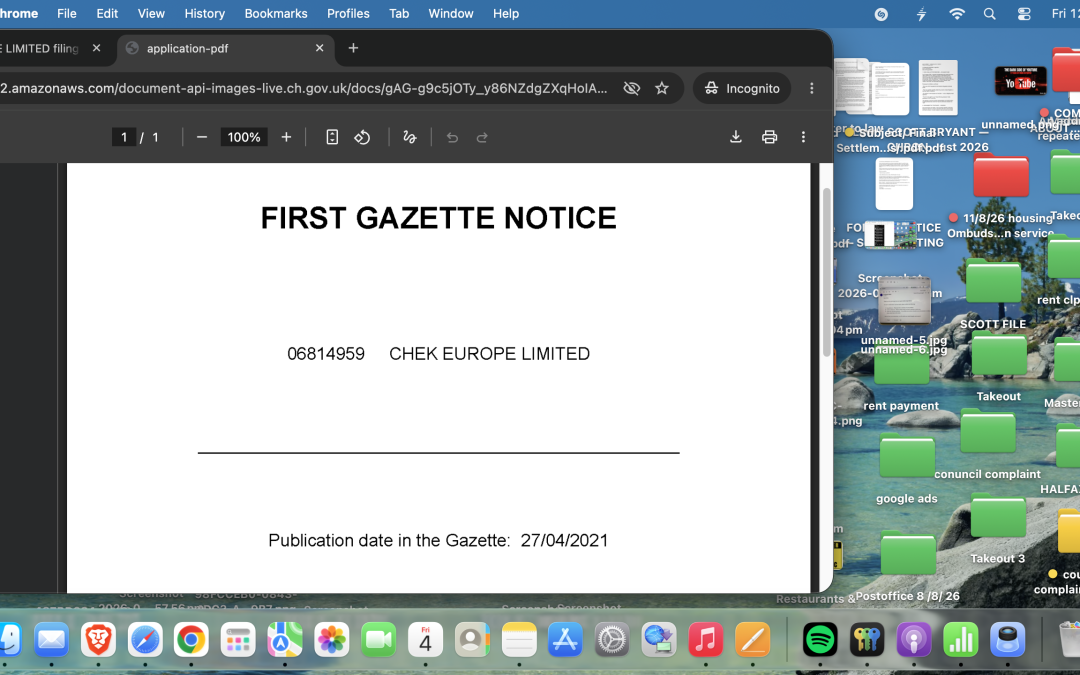Open the Bookmarks menu
The image size is (1080, 675).
276,14
